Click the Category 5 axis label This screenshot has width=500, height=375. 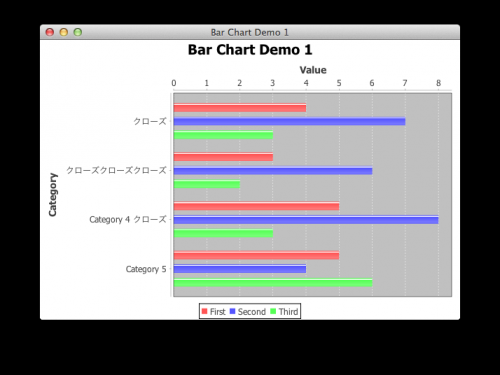tap(146, 269)
